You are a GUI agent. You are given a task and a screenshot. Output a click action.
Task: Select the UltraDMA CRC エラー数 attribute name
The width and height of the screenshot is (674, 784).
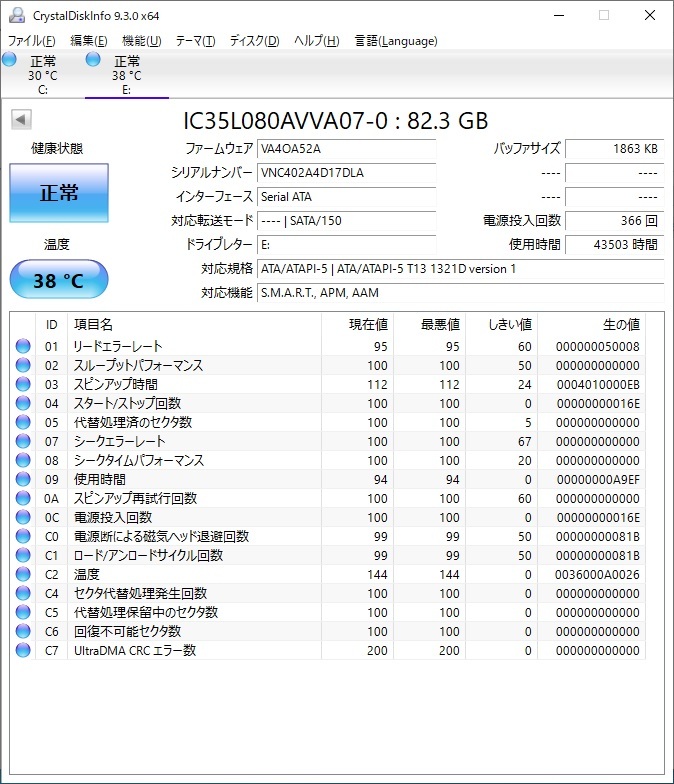tap(135, 650)
